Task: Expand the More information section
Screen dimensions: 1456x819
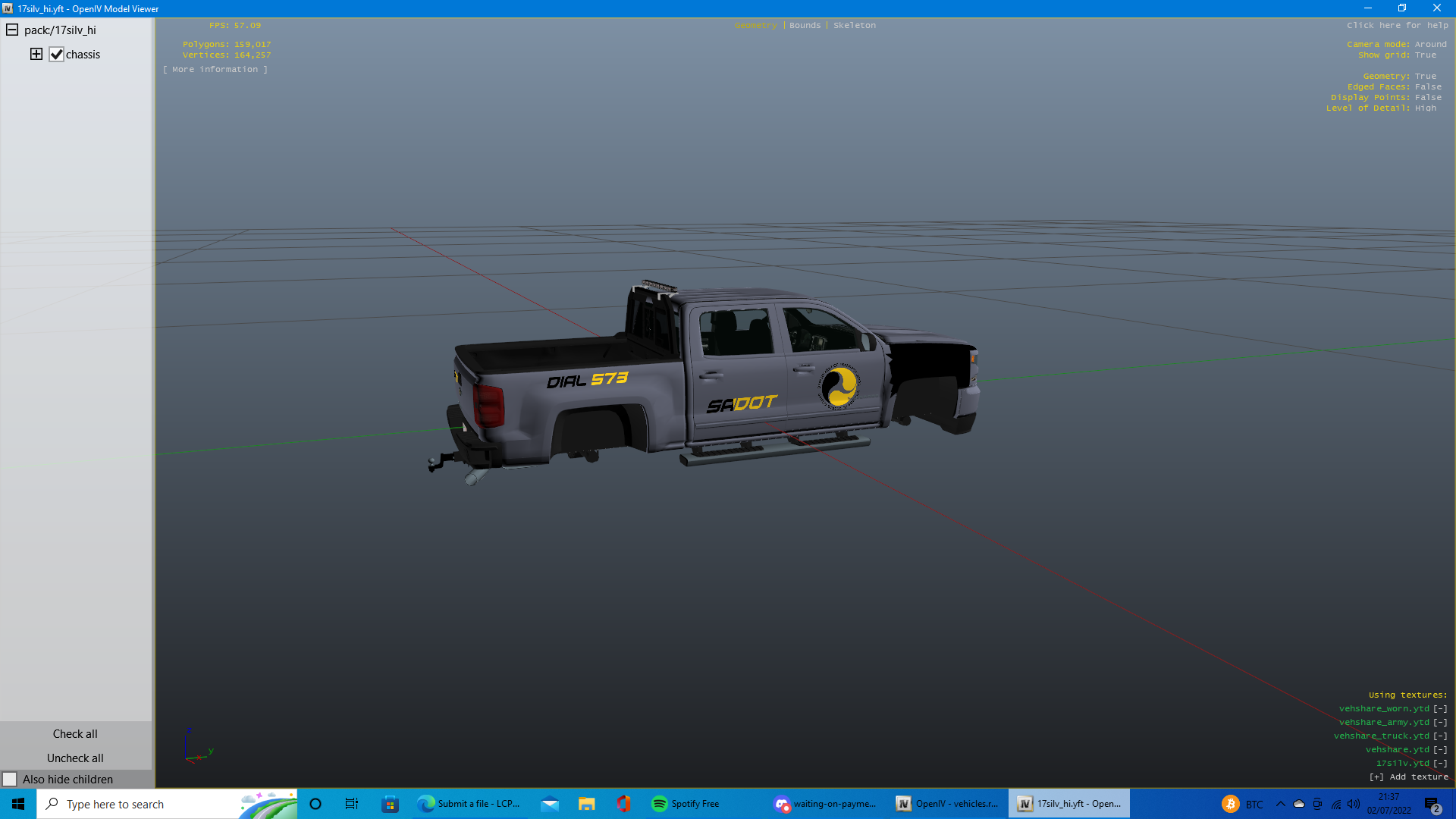Action: (x=215, y=69)
